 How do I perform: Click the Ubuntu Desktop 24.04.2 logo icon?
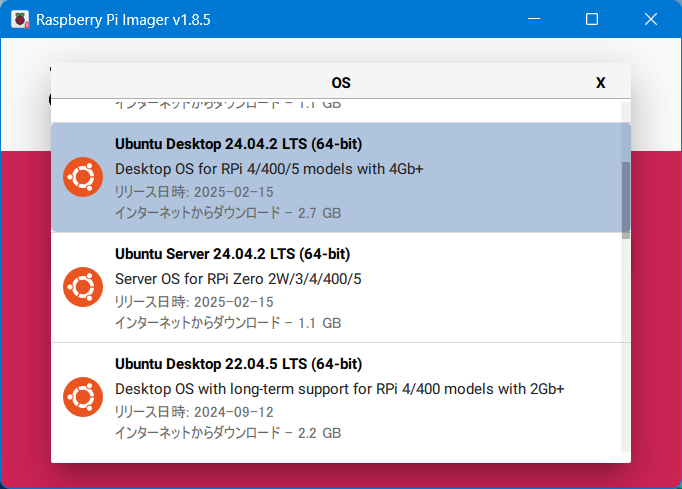(83, 177)
